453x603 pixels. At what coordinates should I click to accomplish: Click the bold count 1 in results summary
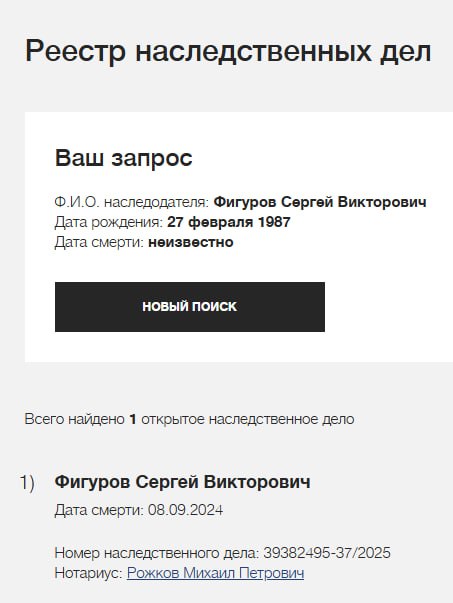pyautogui.click(x=133, y=419)
